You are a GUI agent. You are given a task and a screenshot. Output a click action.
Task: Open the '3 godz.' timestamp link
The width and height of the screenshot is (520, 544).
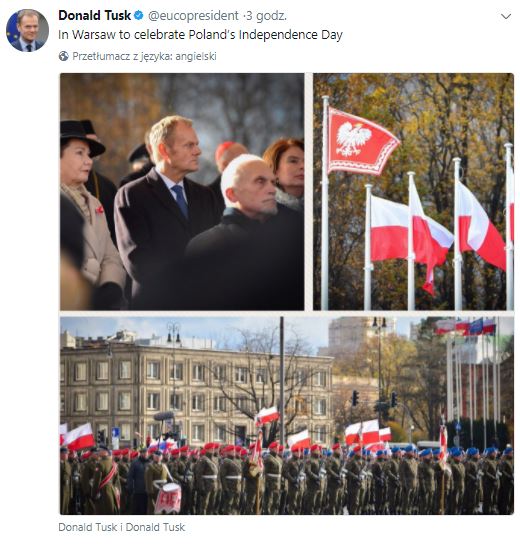(x=267, y=16)
